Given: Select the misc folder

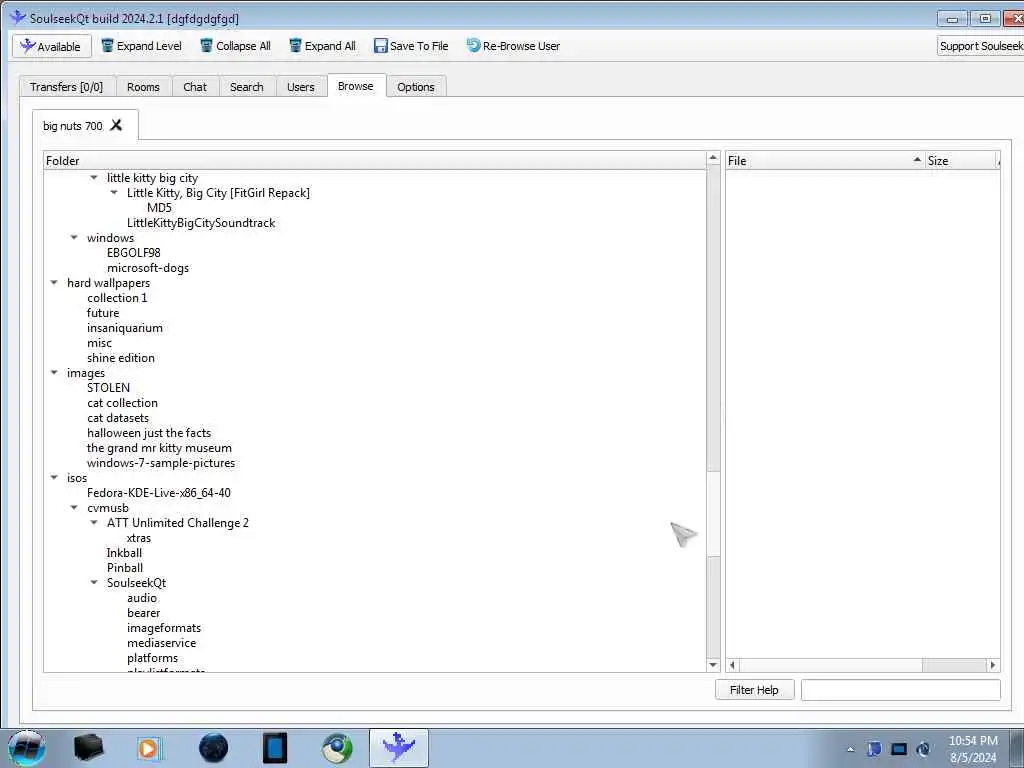Looking at the screenshot, I should [99, 343].
